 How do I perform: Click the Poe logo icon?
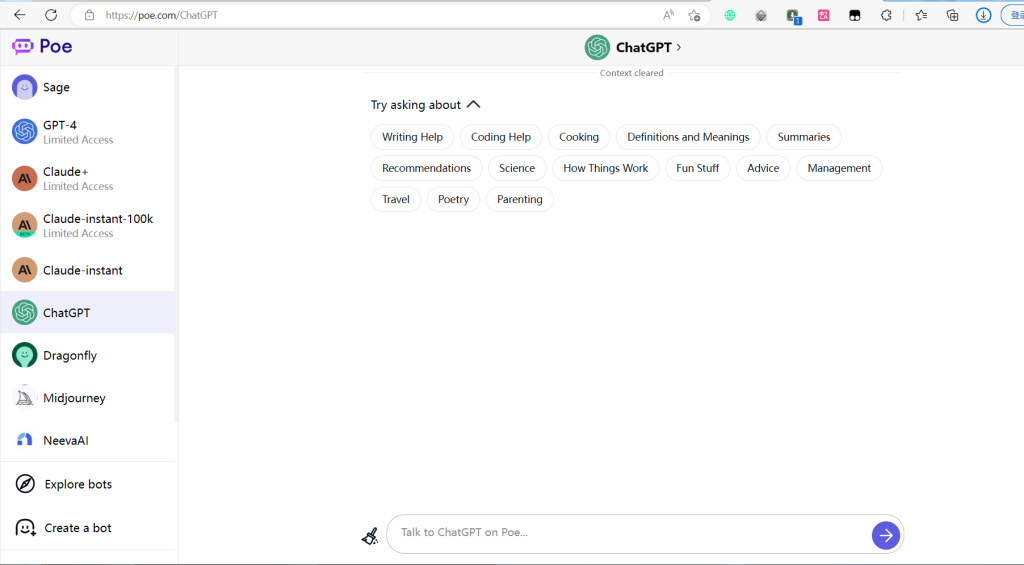point(23,46)
